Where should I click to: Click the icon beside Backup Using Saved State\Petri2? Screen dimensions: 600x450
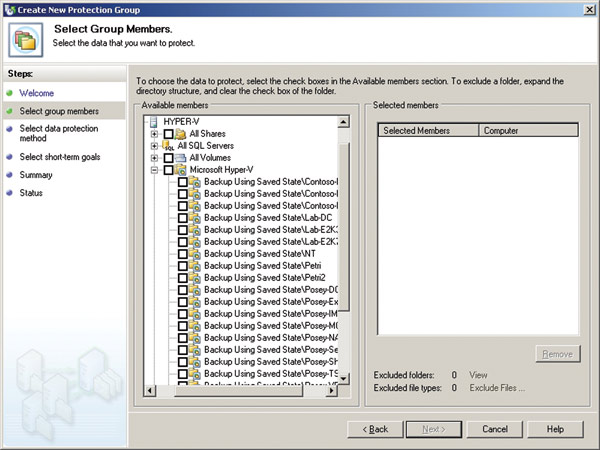click(x=195, y=278)
